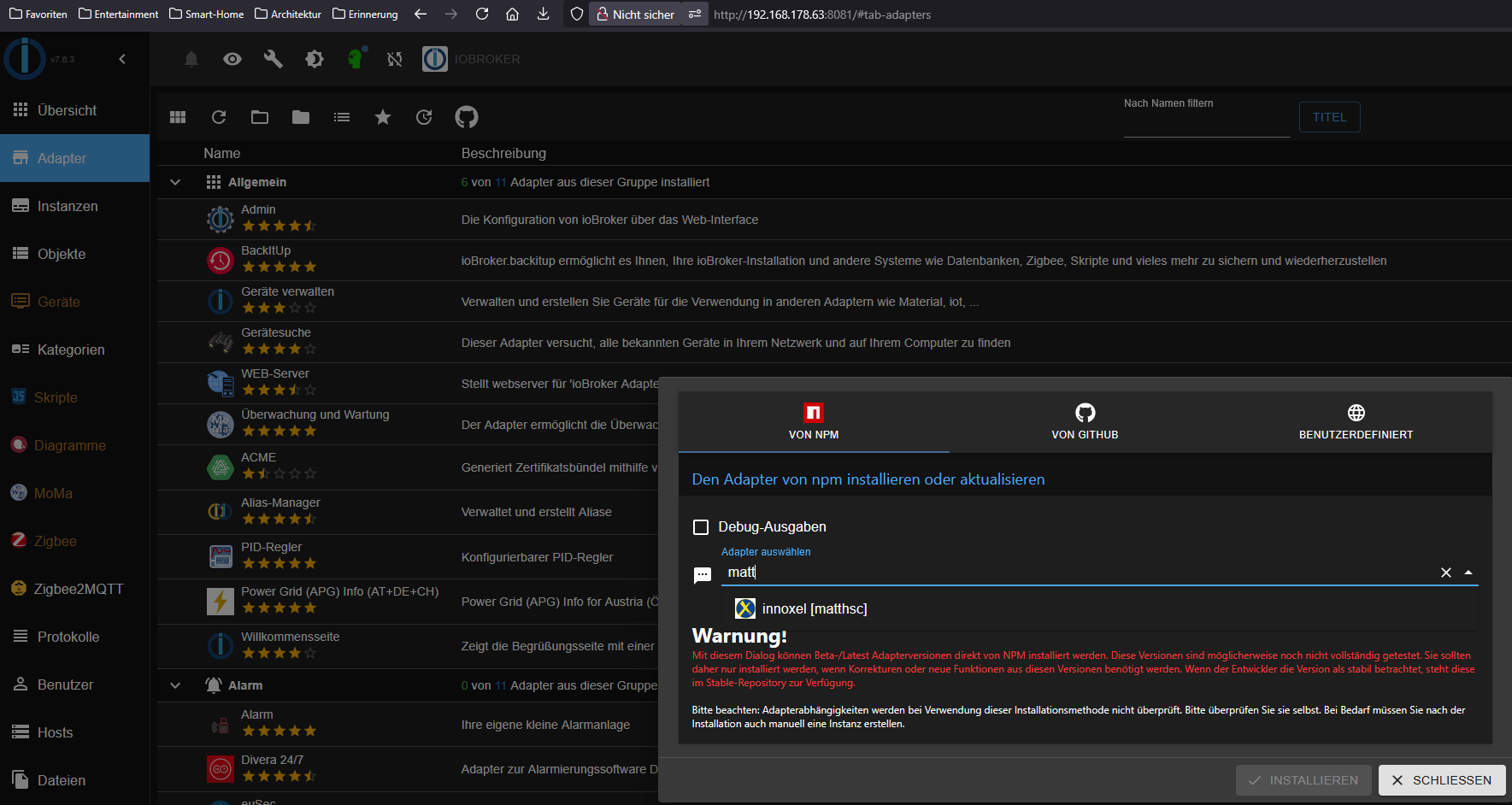Image resolution: width=1512 pixels, height=805 pixels.
Task: Click the INSTALLIEREN button
Action: coord(1303,780)
